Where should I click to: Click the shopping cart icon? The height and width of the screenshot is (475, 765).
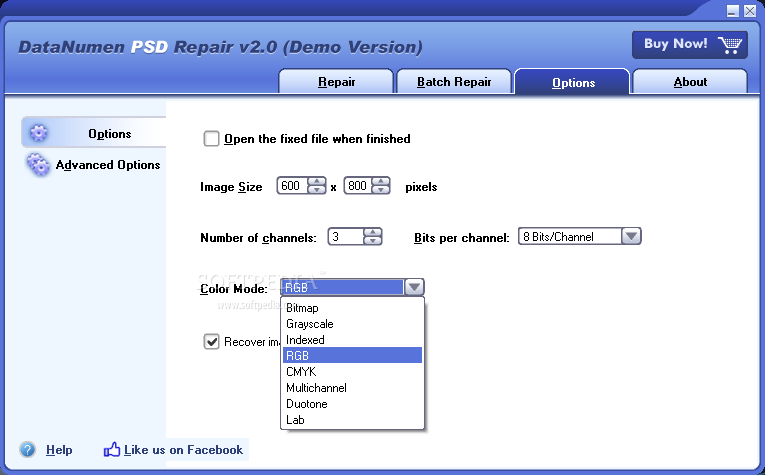tap(729, 45)
